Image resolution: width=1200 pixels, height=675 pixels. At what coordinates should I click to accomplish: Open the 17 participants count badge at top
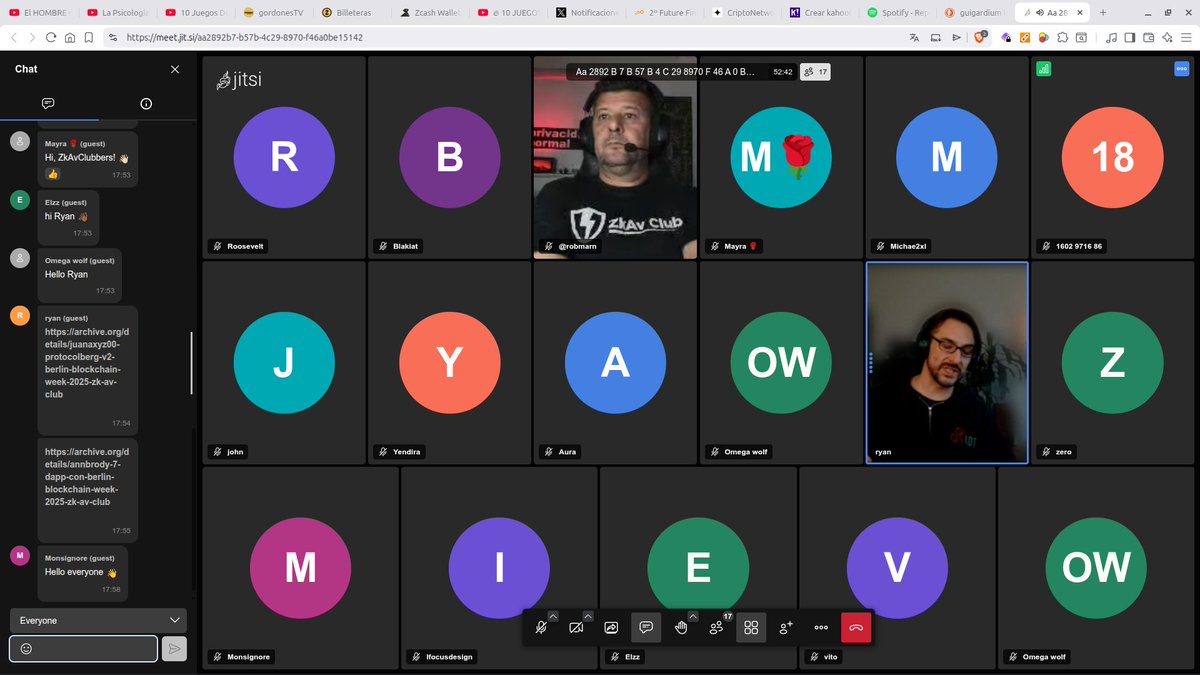[817, 72]
